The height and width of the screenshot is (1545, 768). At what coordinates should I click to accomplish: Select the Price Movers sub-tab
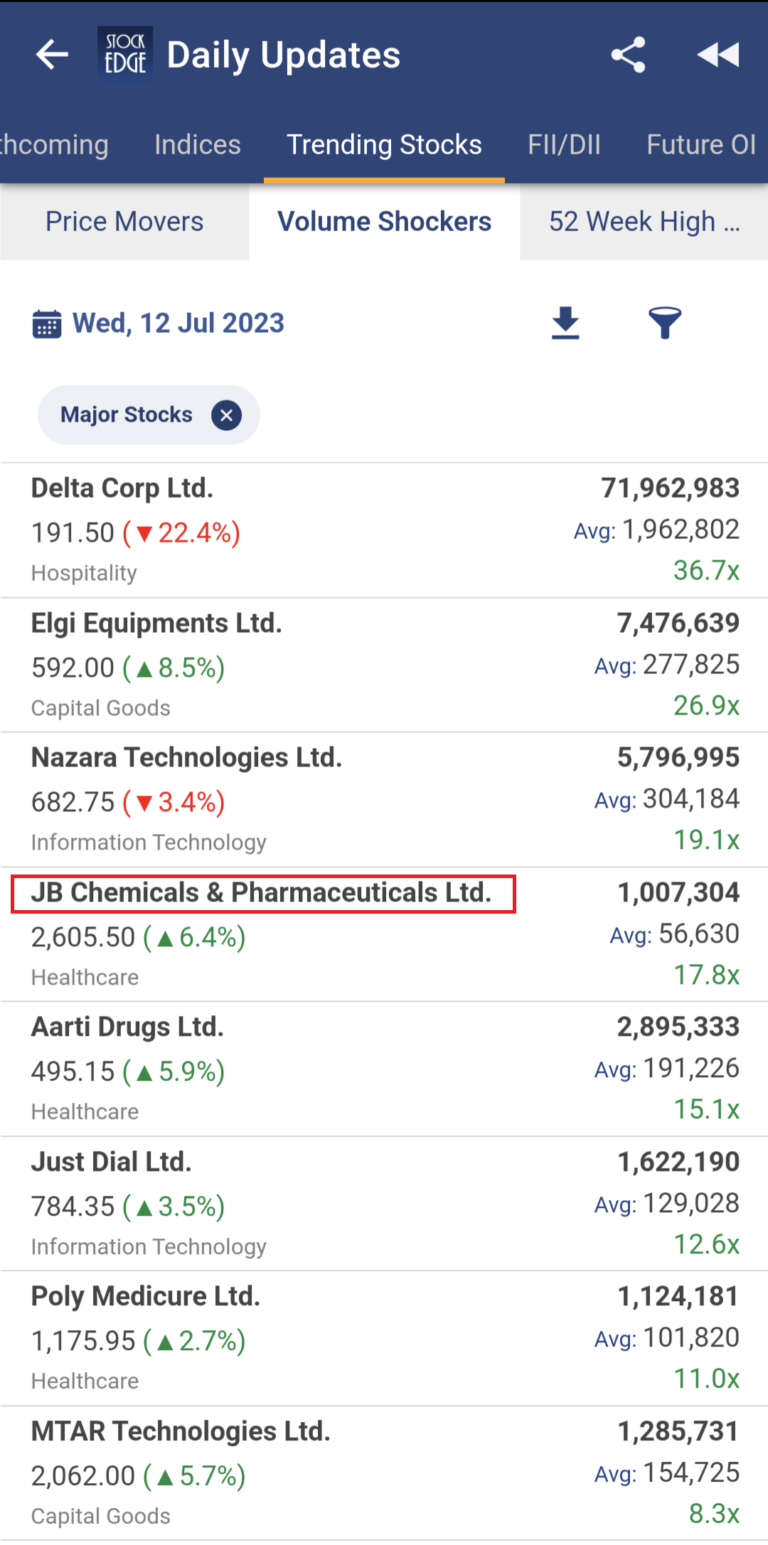click(x=124, y=222)
